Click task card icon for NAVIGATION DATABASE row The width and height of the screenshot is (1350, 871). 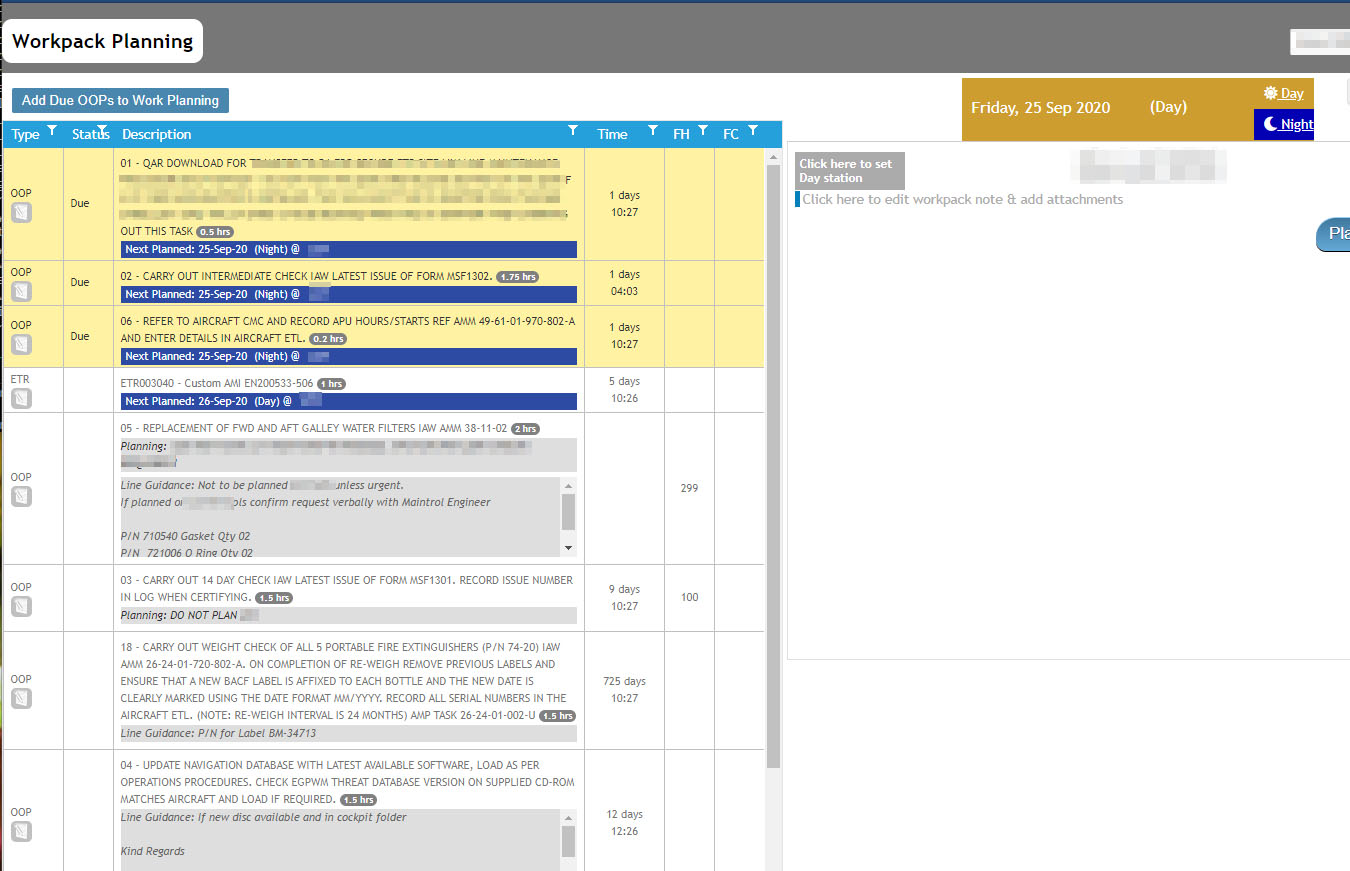point(21,831)
